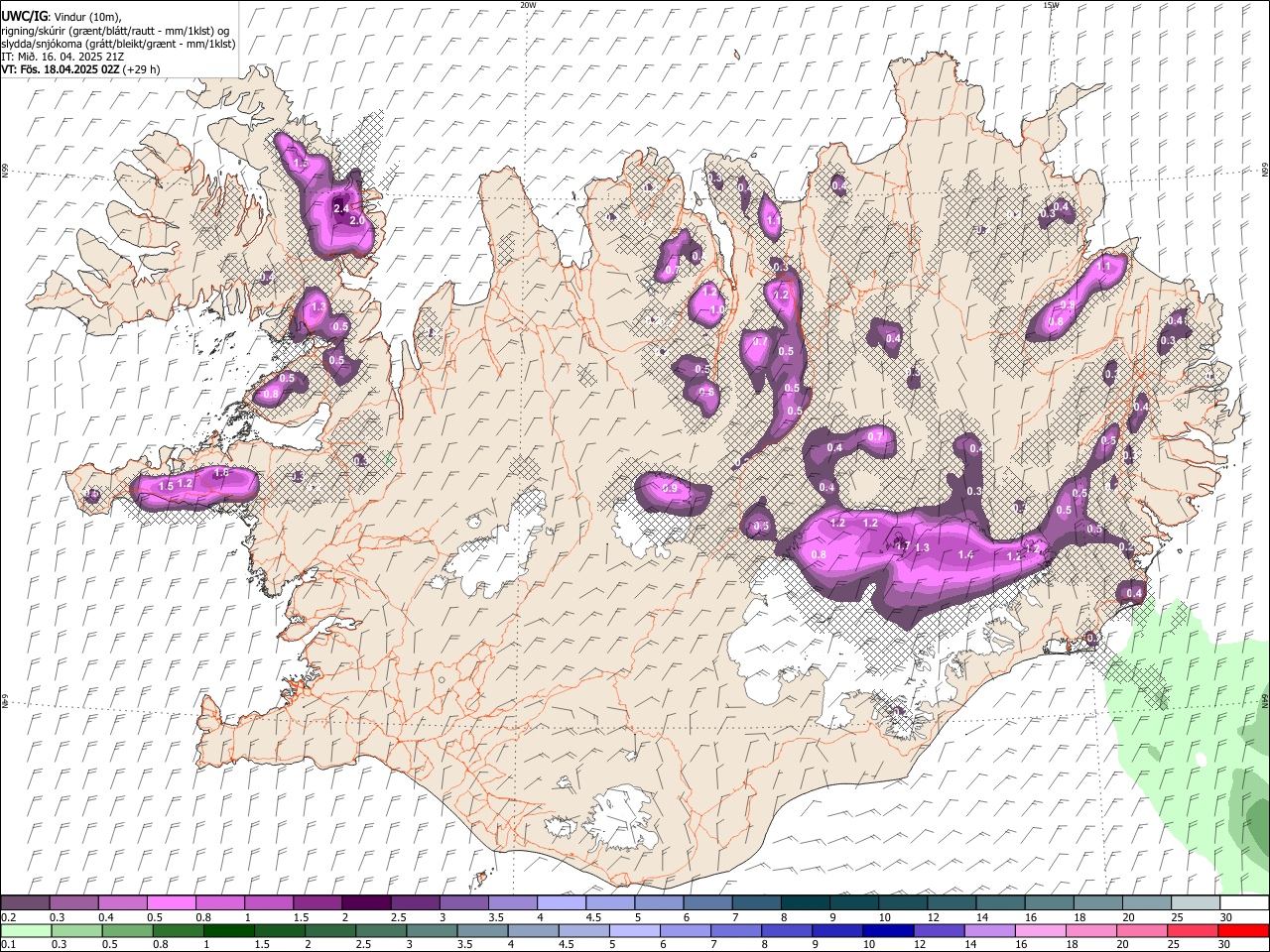Image resolution: width=1270 pixels, height=952 pixels.
Task: Select the 0.5 green swatch in the bottom legend row
Action: pyautogui.click(x=127, y=931)
